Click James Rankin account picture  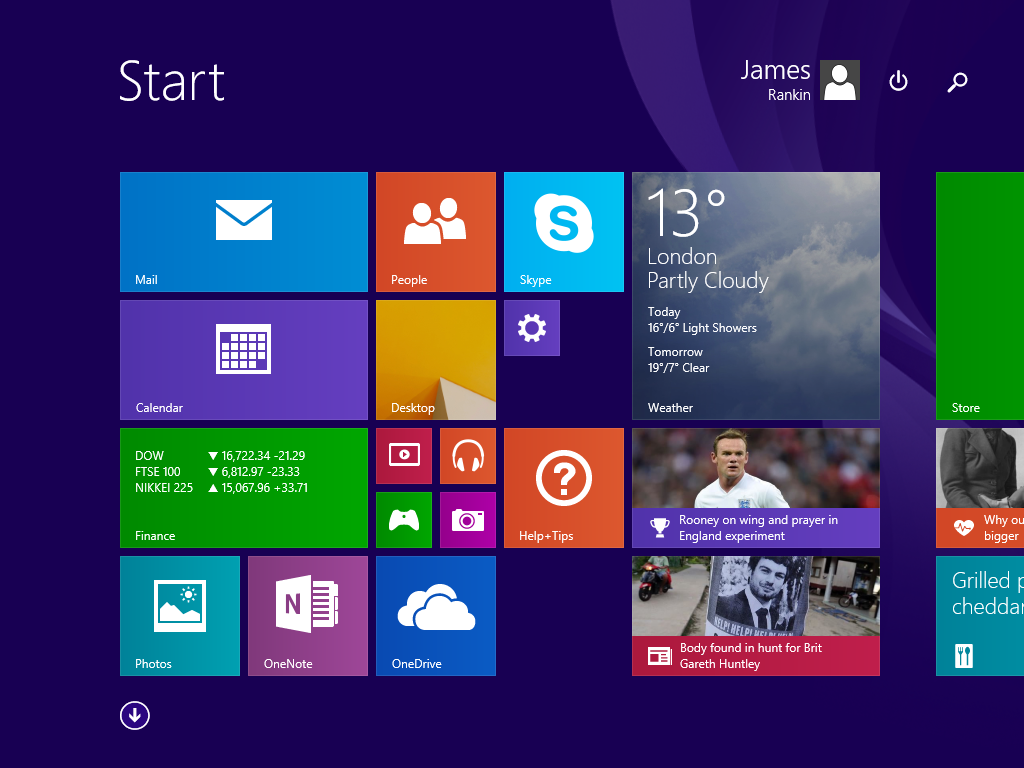(840, 80)
